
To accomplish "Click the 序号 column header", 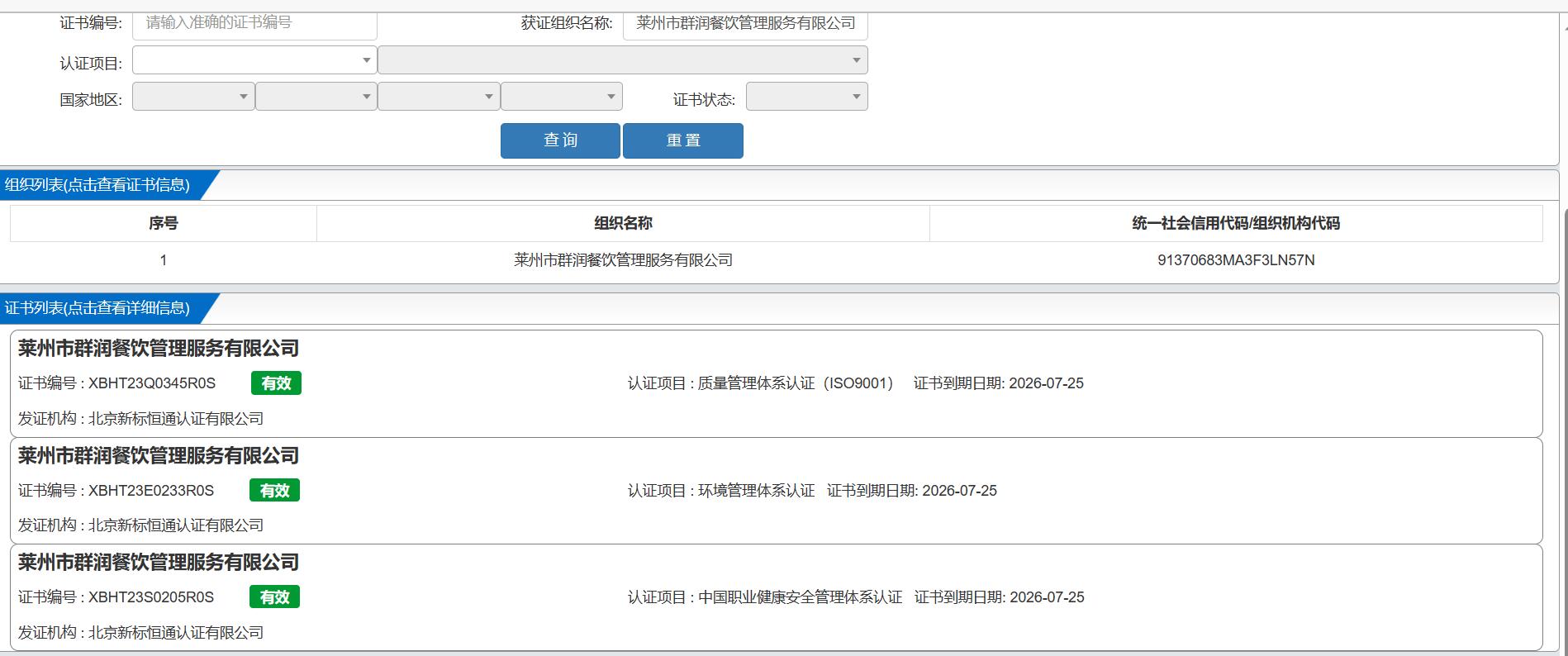I will 164,223.
